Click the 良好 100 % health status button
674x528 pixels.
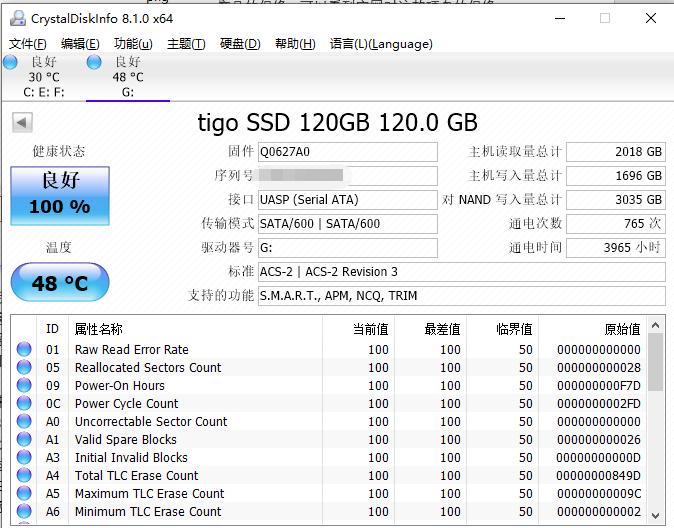(x=60, y=196)
